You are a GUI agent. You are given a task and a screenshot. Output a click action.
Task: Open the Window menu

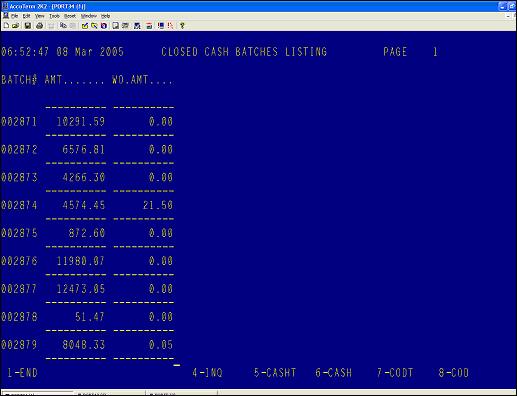(x=89, y=16)
